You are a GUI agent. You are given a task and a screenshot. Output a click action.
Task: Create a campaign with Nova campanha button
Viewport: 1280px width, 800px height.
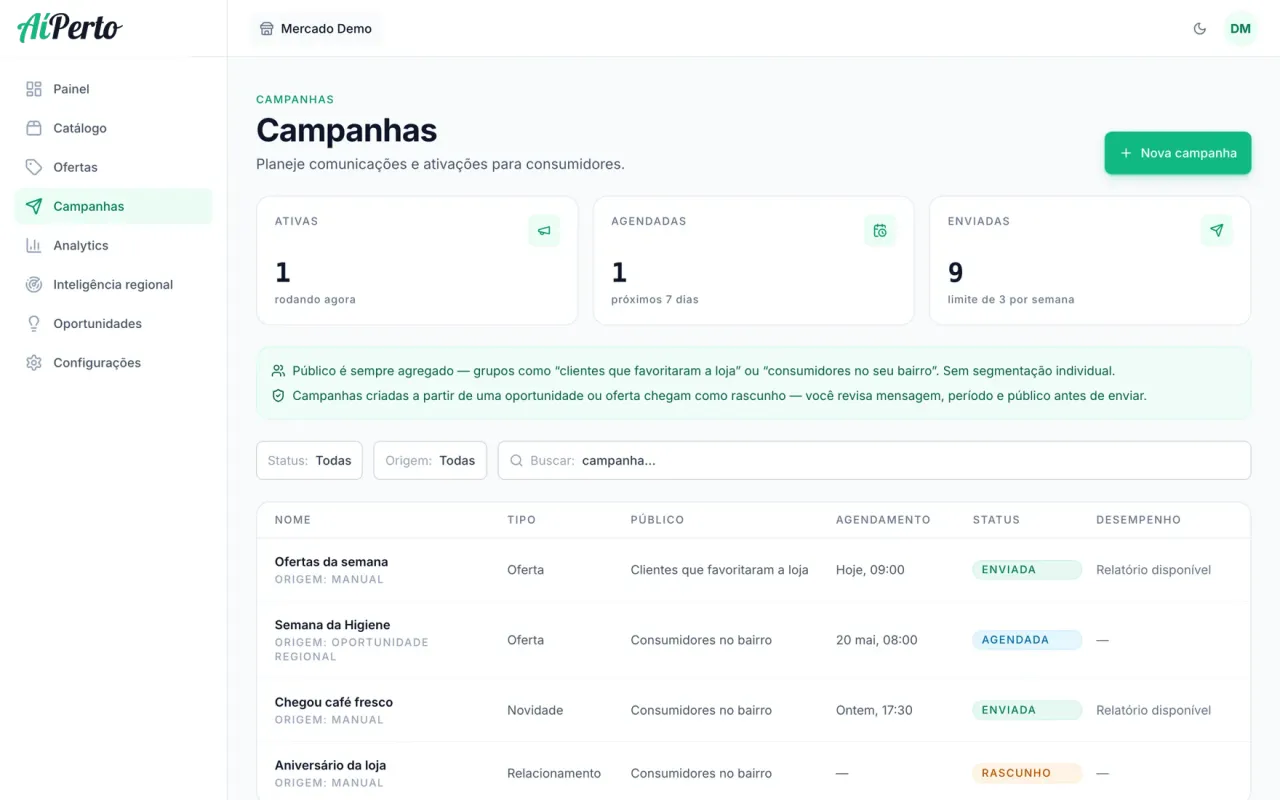tap(1177, 153)
